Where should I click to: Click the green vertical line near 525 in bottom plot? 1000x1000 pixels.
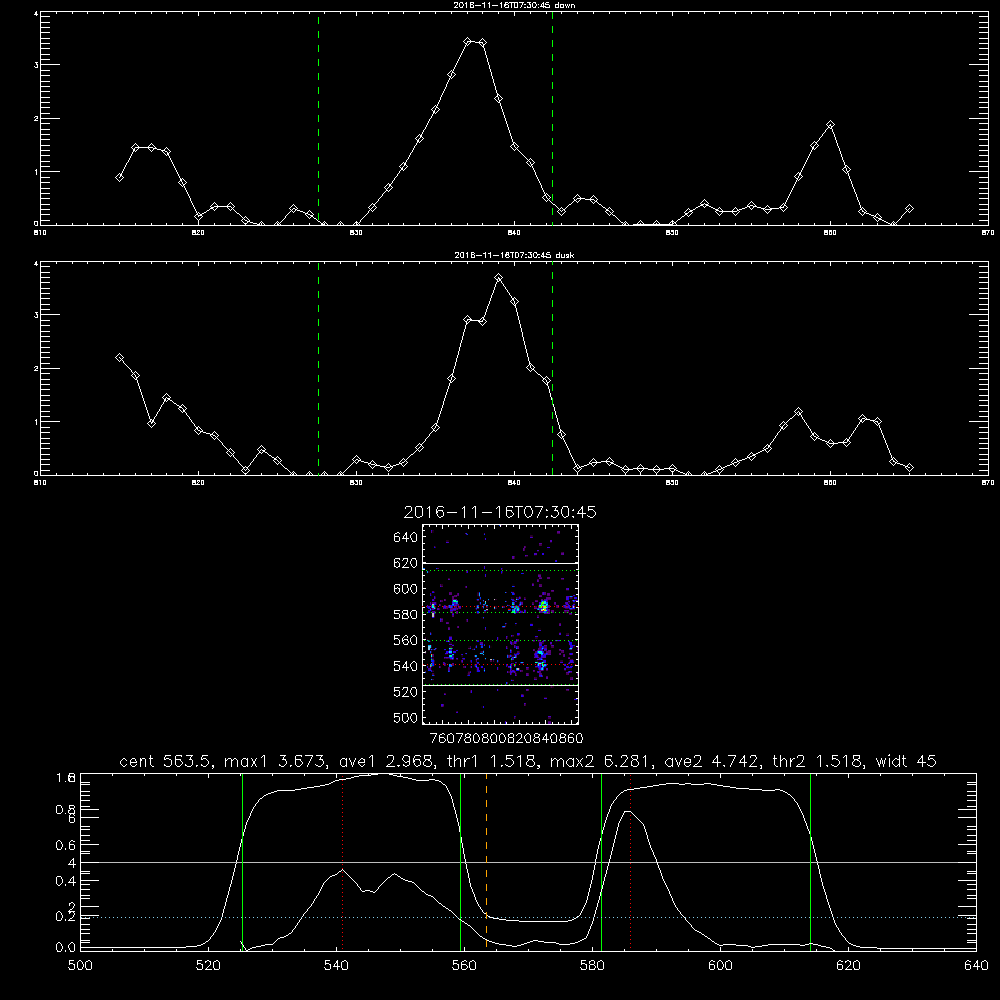click(x=242, y=861)
